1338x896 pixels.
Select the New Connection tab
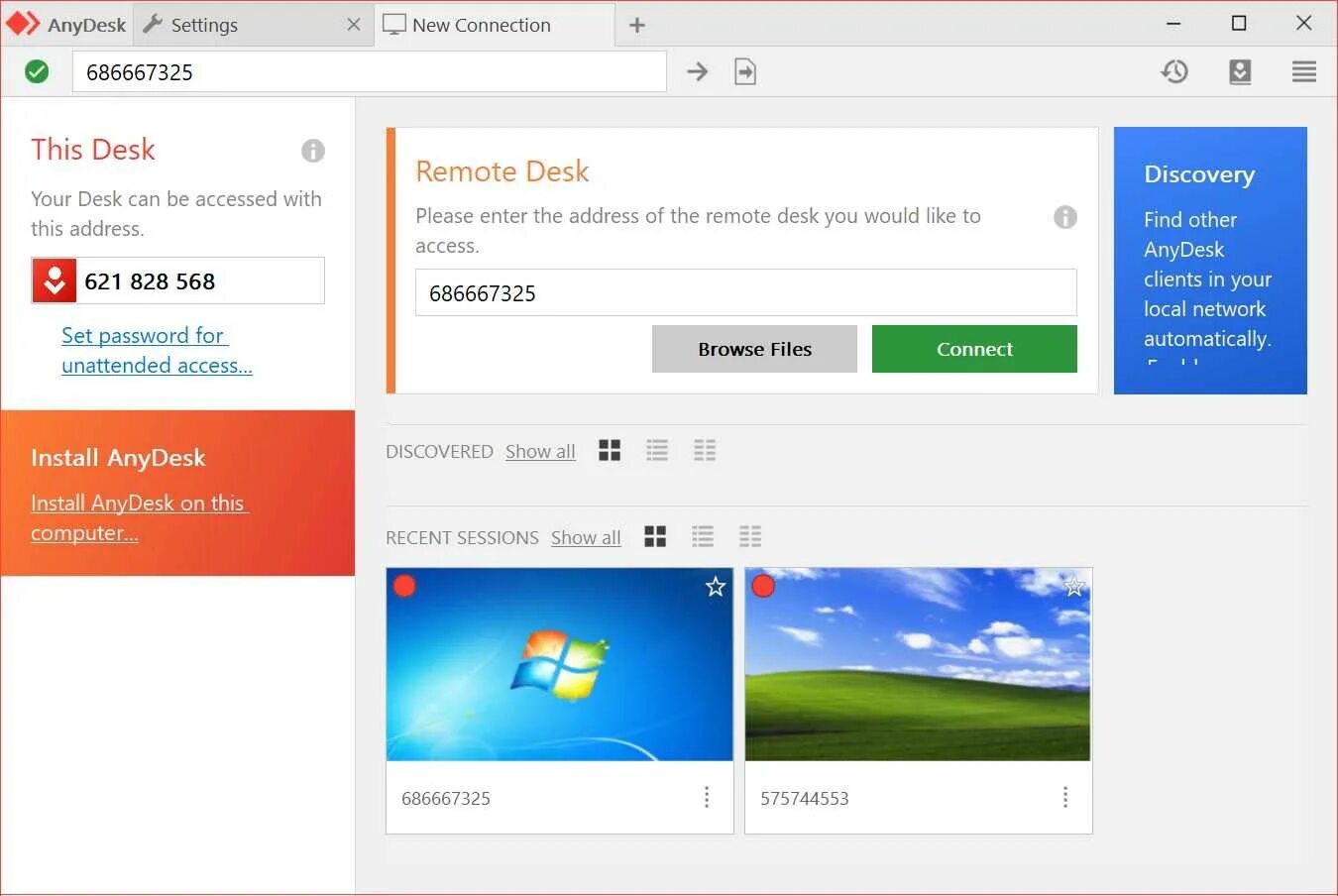(494, 25)
